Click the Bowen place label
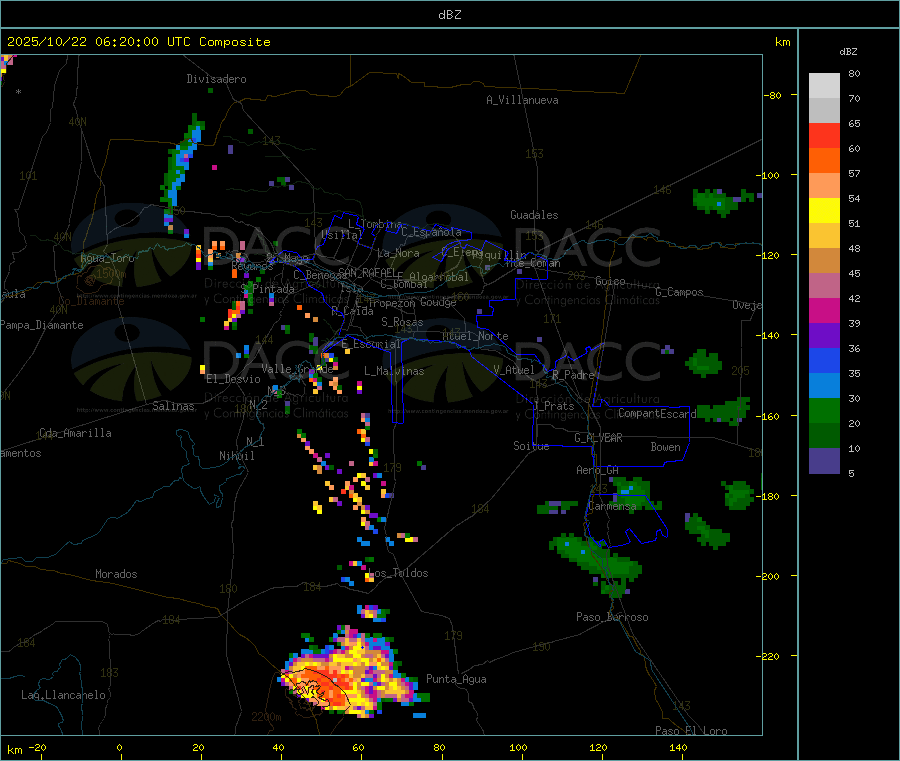This screenshot has height=761, width=900. pos(666,447)
